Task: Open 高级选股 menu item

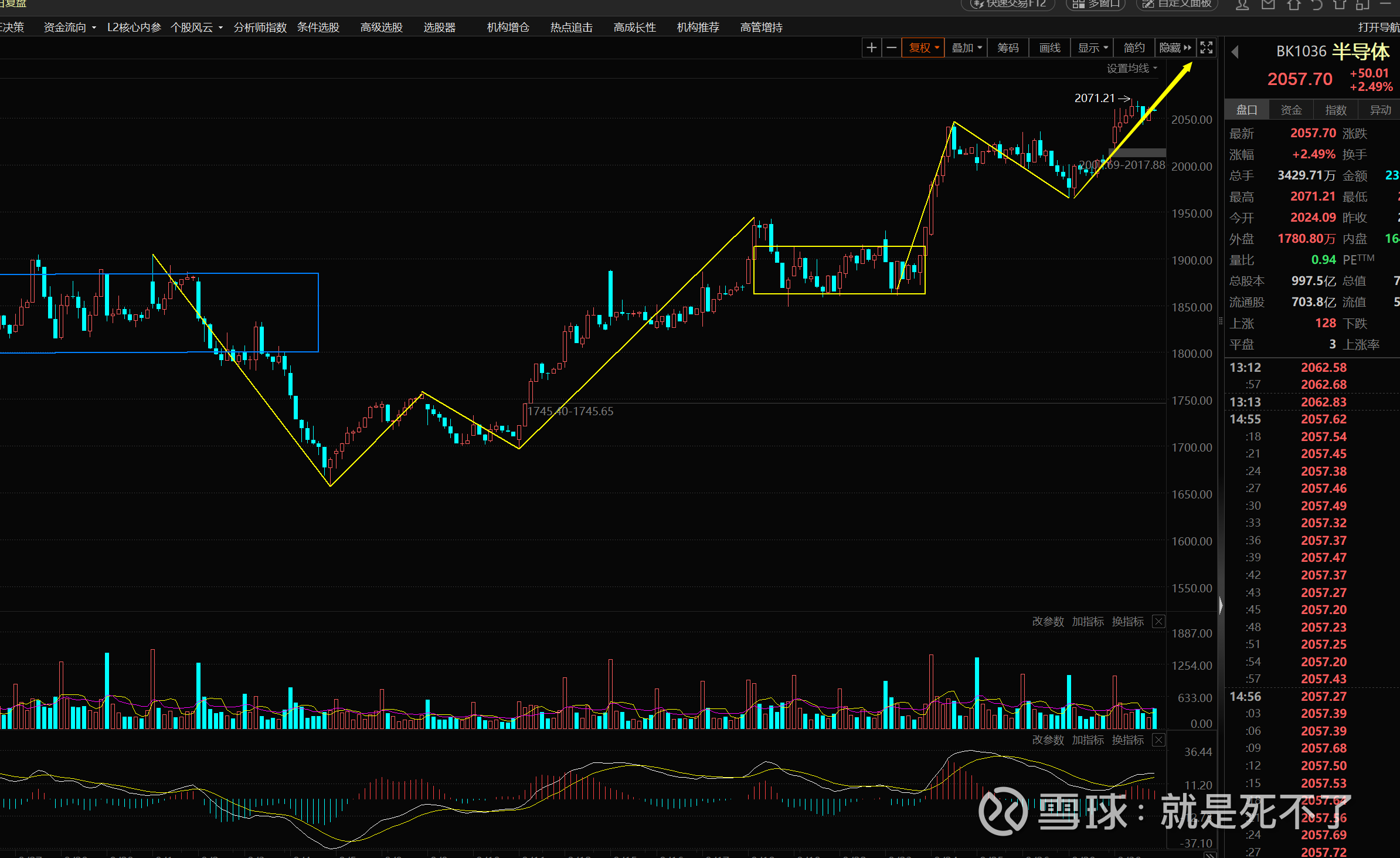Action: coord(381,28)
